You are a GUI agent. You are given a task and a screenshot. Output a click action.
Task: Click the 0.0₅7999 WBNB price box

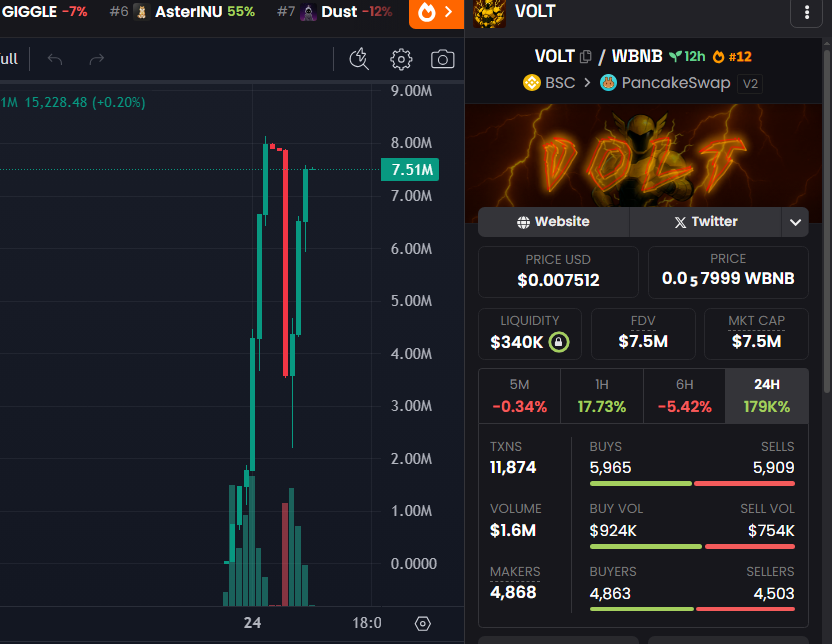coord(728,272)
